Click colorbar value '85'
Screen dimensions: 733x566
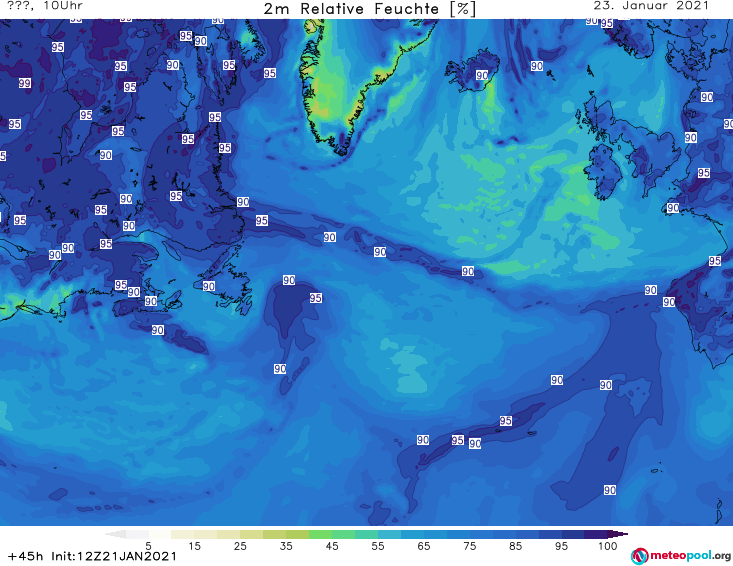pyautogui.click(x=516, y=546)
